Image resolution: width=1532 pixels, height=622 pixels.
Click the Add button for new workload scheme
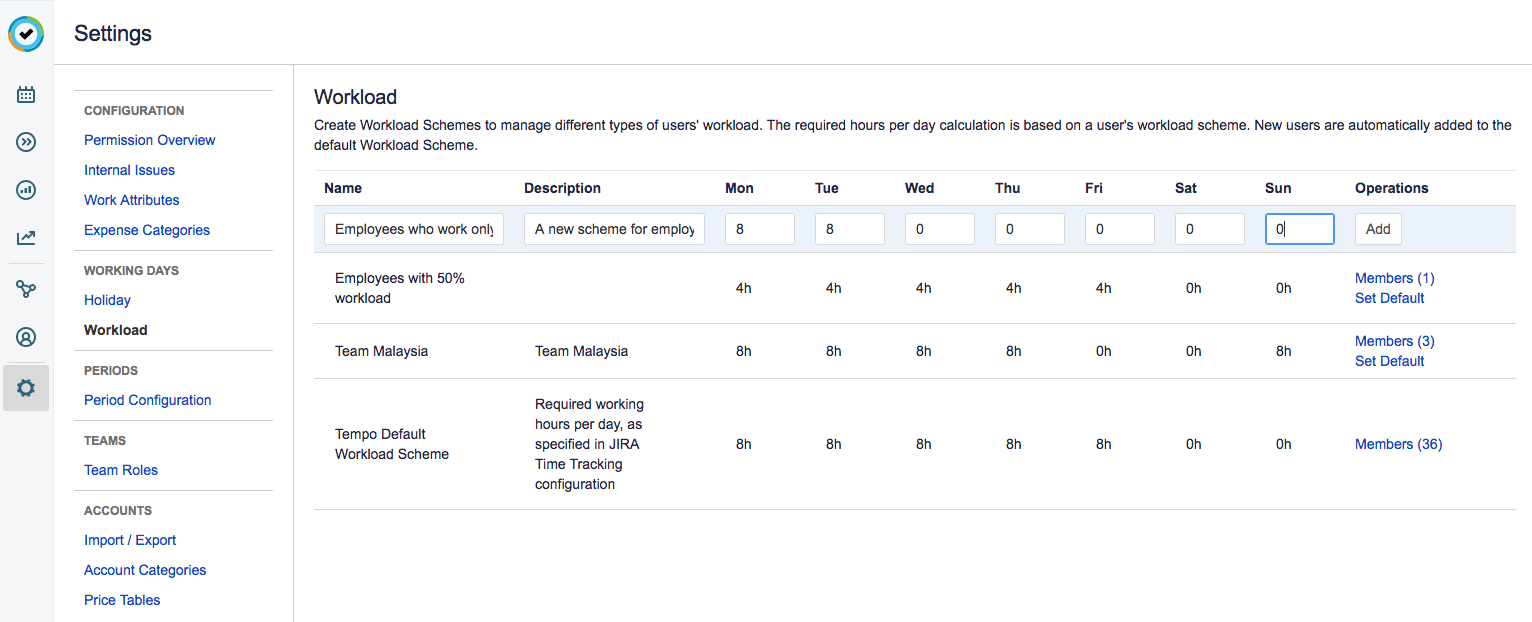tap(1377, 228)
